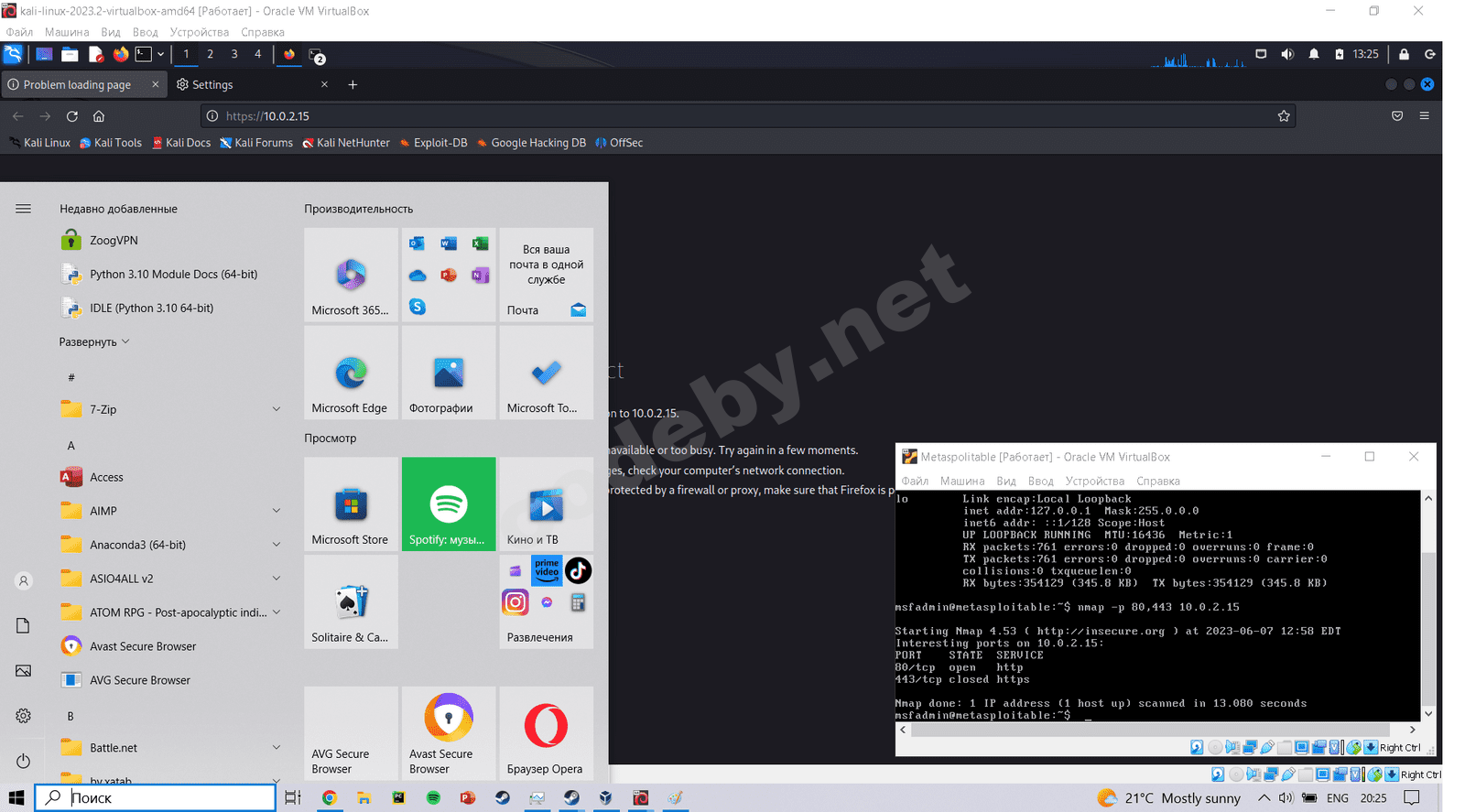Image resolution: width=1465 pixels, height=812 pixels.
Task: Open the Opera browser tile
Action: coord(546,732)
